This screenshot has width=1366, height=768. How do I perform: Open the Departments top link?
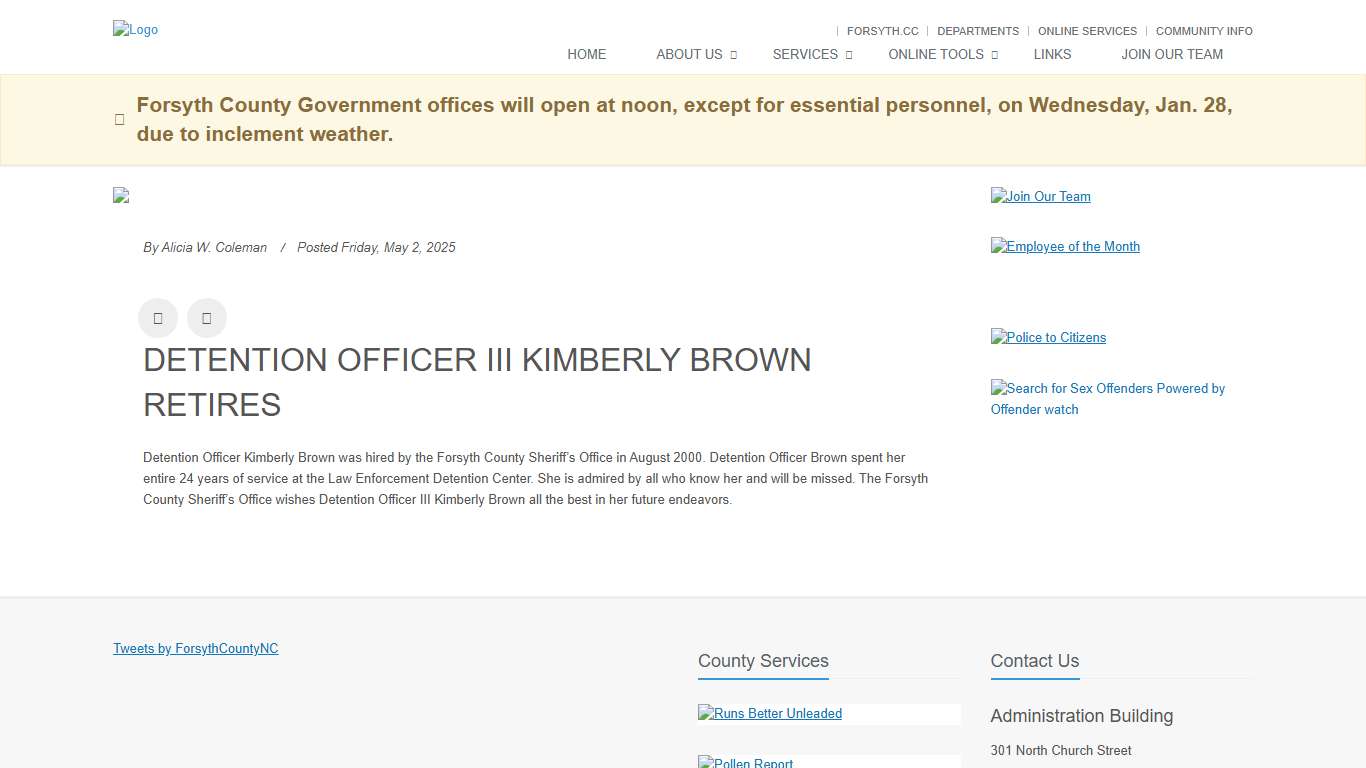(x=977, y=31)
